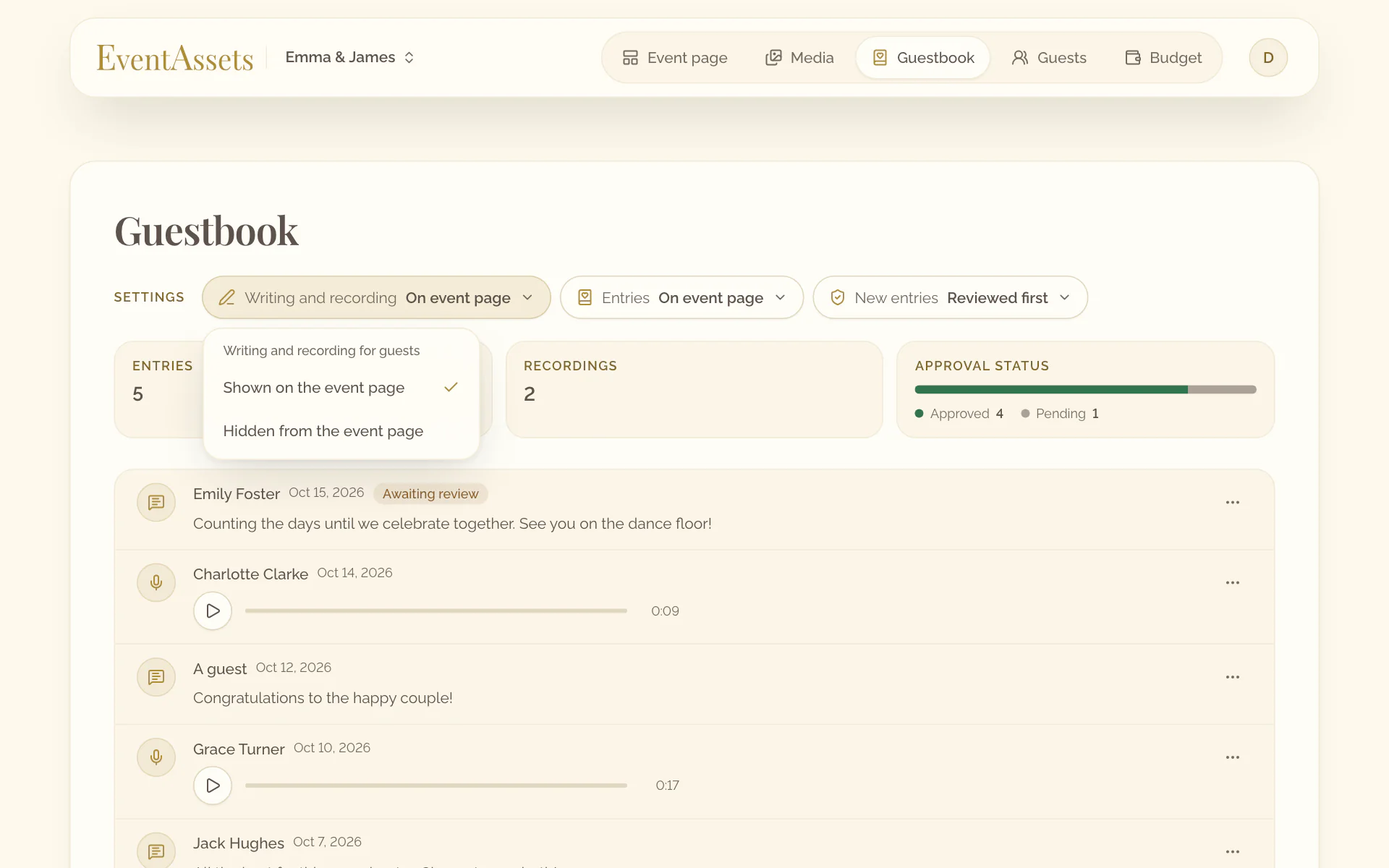Image resolution: width=1389 pixels, height=868 pixels.
Task: Go to the Guests tab
Action: 1049,58
